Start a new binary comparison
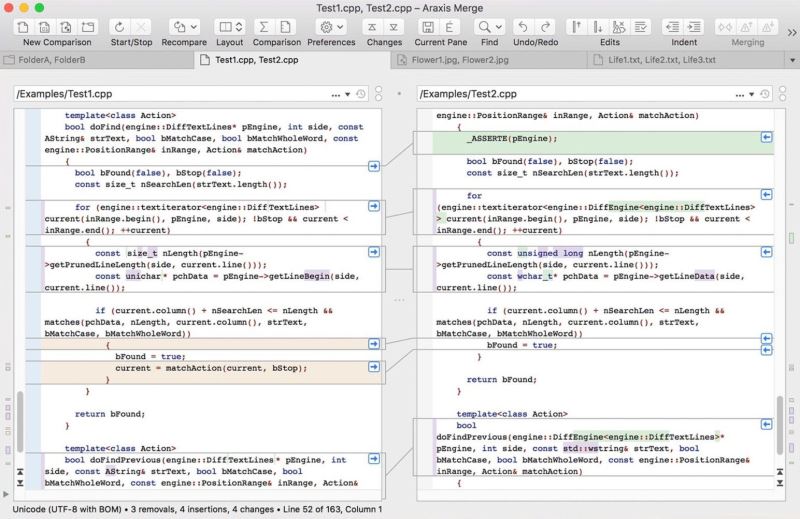This screenshot has height=519, width=800. point(44,27)
